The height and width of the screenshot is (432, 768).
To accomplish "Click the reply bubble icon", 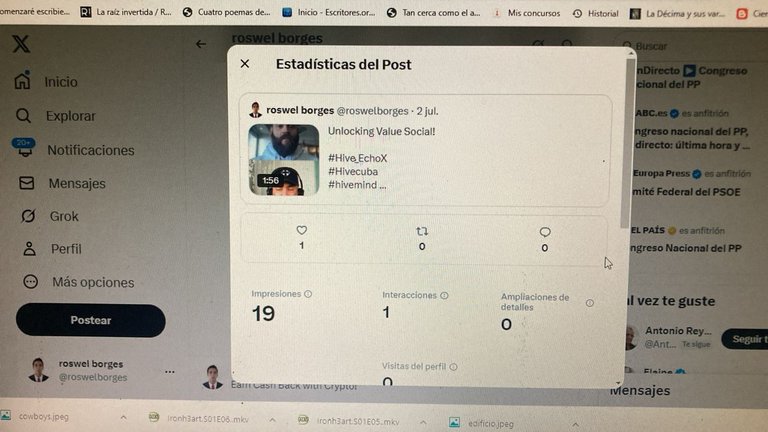I will pos(545,232).
